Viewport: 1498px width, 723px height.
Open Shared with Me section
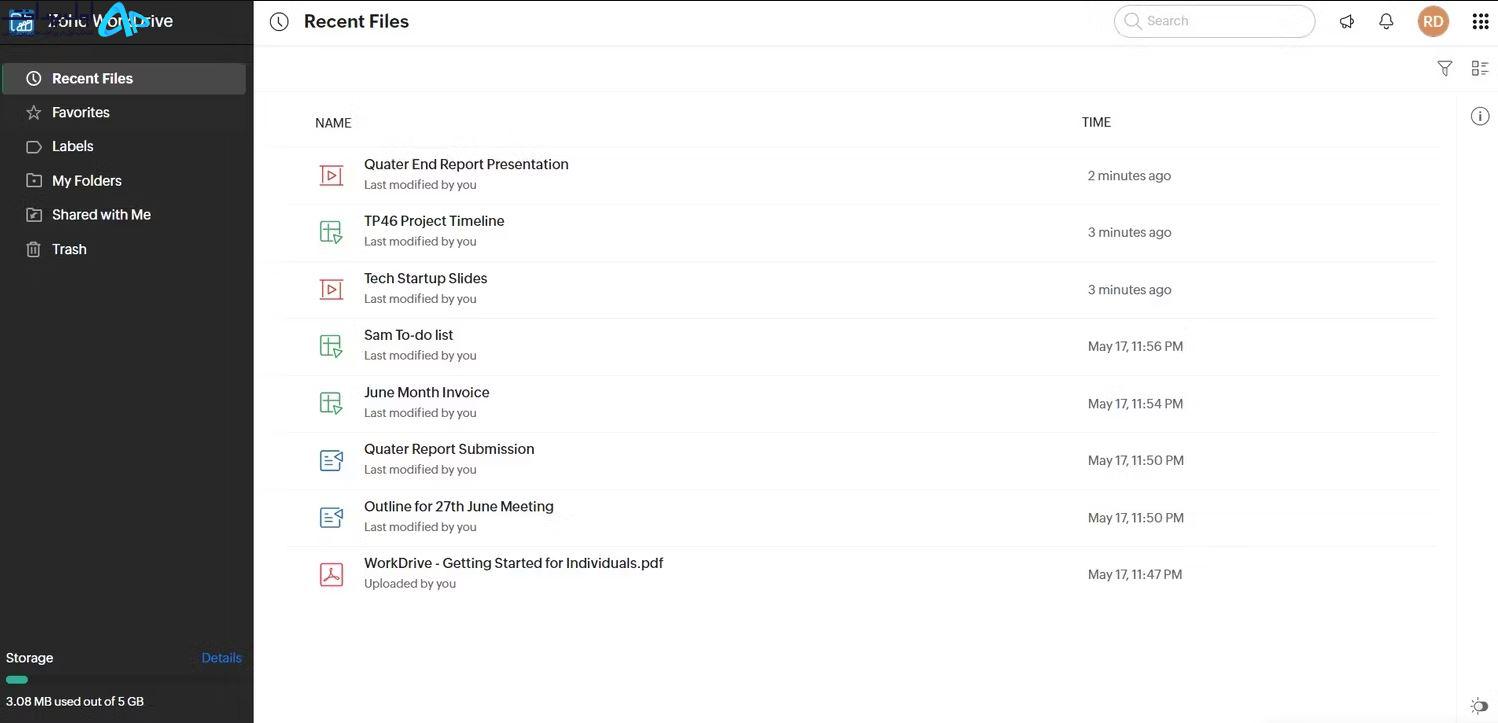101,215
